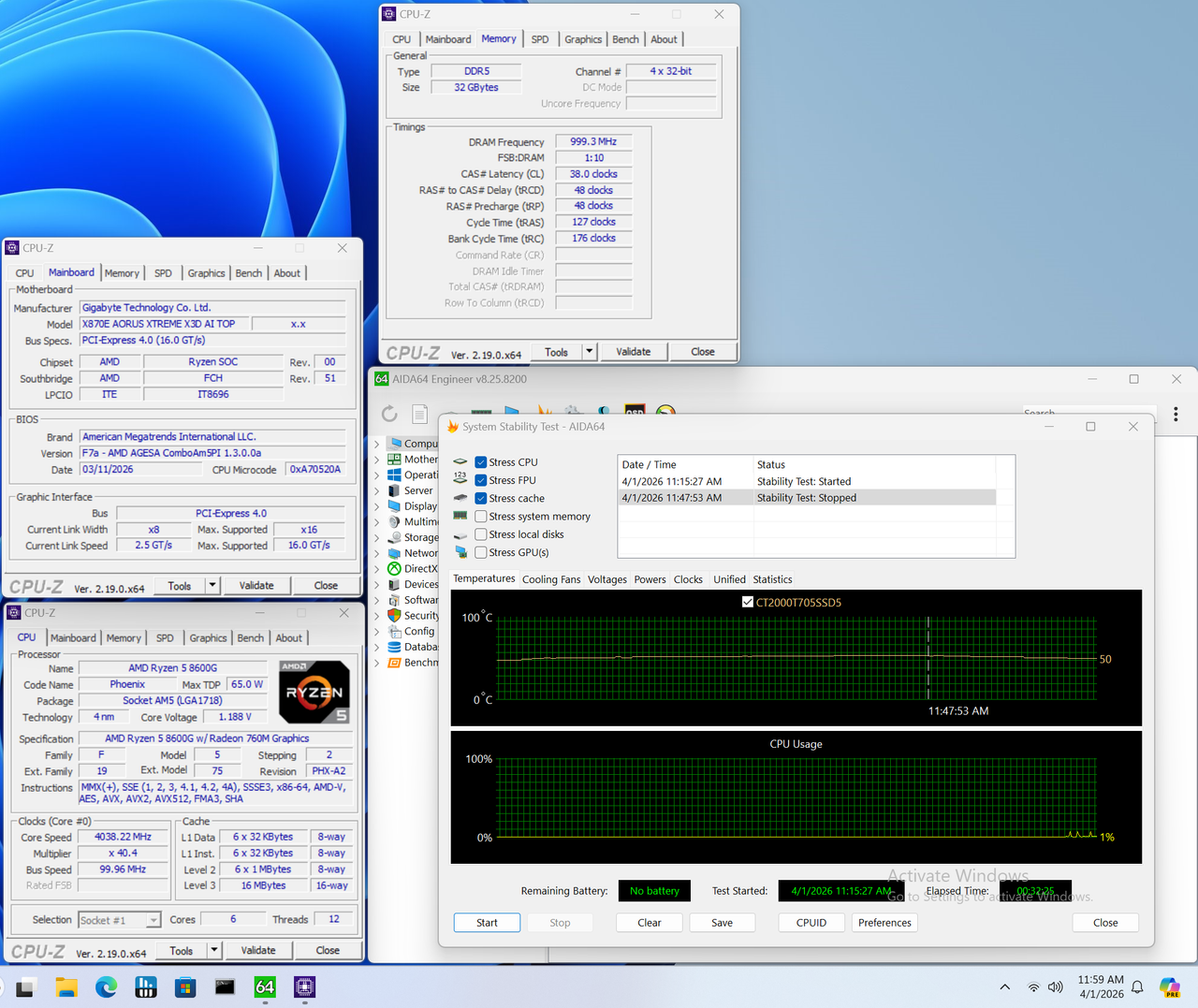The image size is (1198, 1008).
Task: Select the Security shield tree icon
Action: pyautogui.click(x=394, y=616)
